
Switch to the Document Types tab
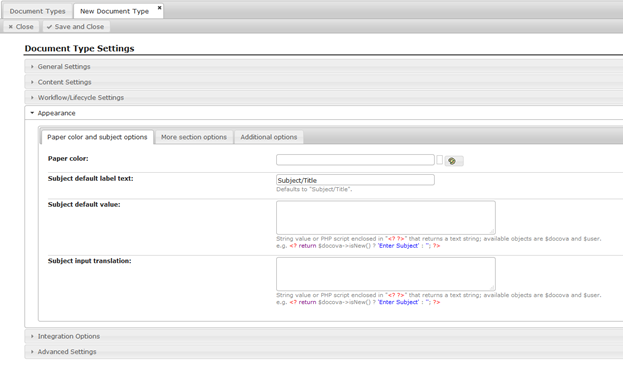tap(37, 11)
